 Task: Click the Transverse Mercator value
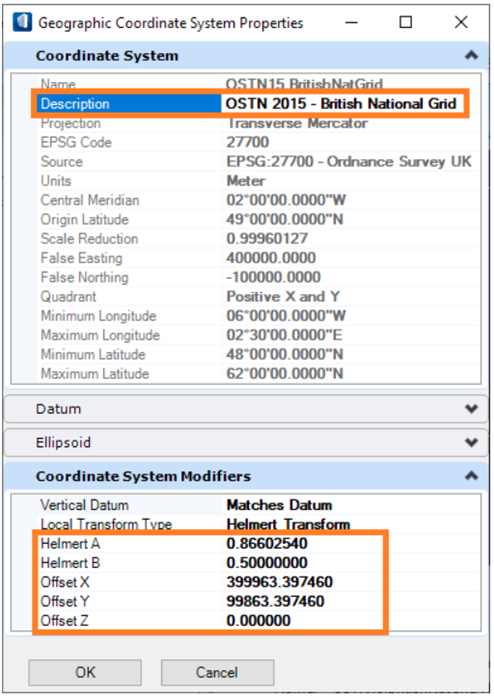(x=297, y=123)
